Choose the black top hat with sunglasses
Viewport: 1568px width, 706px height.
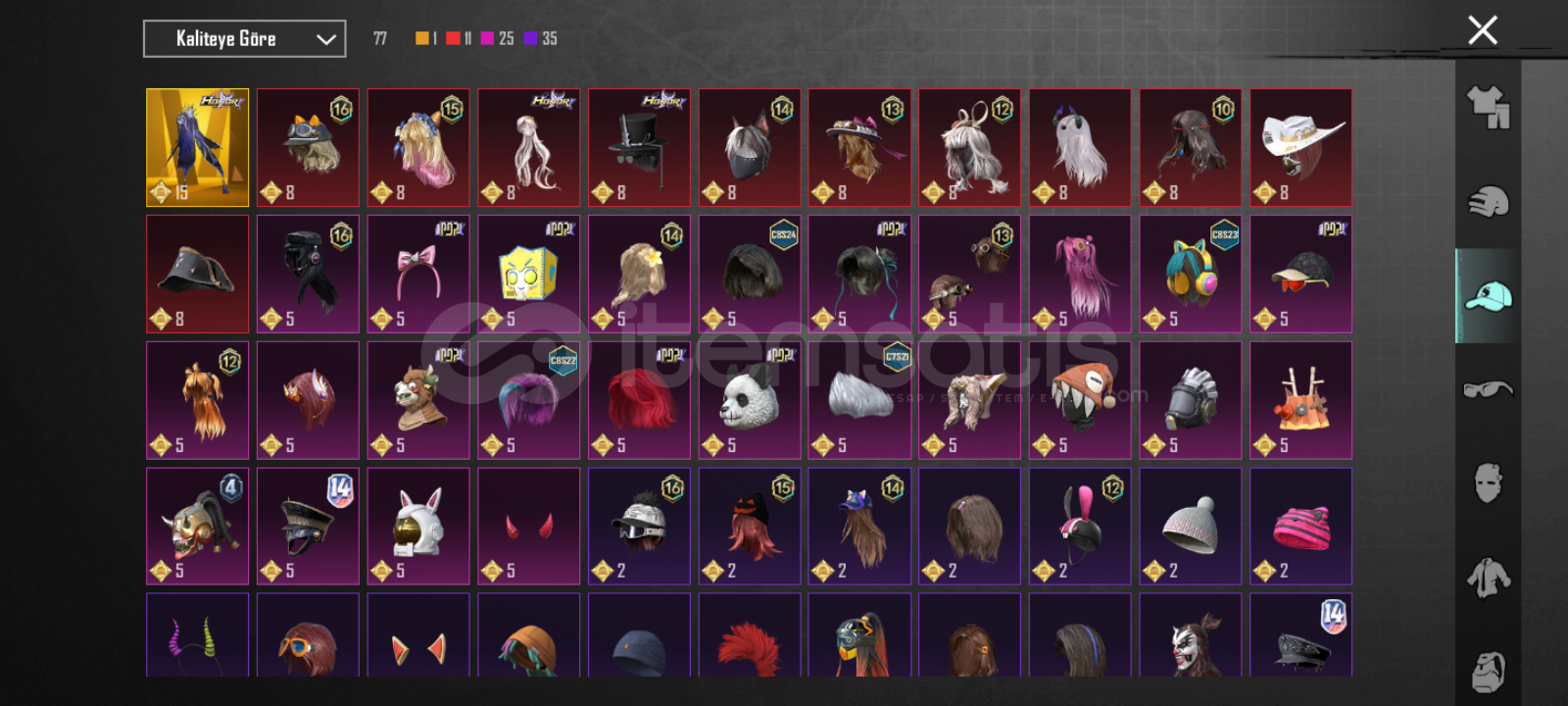click(639, 148)
